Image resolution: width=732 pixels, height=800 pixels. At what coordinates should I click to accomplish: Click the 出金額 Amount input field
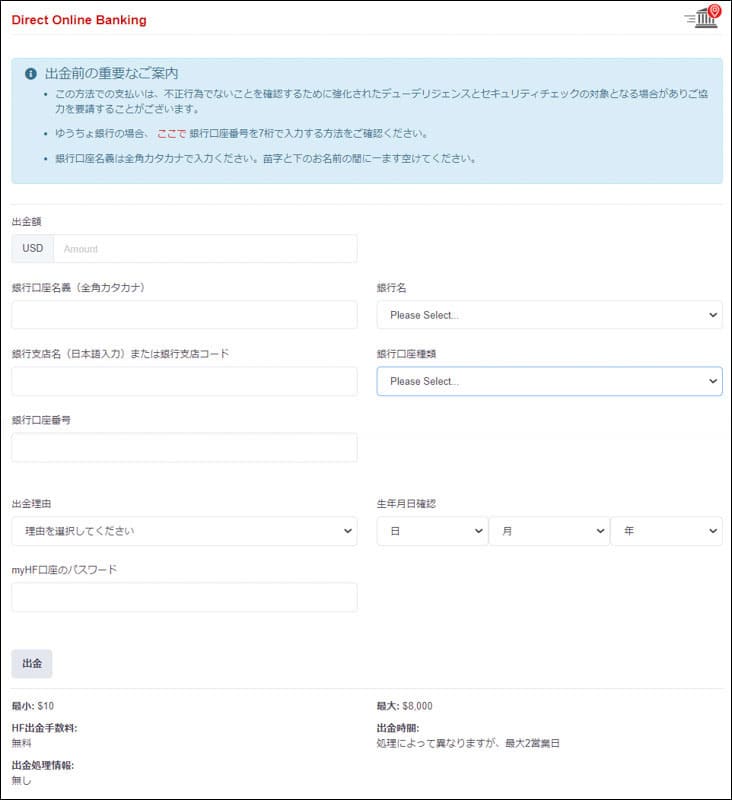205,248
